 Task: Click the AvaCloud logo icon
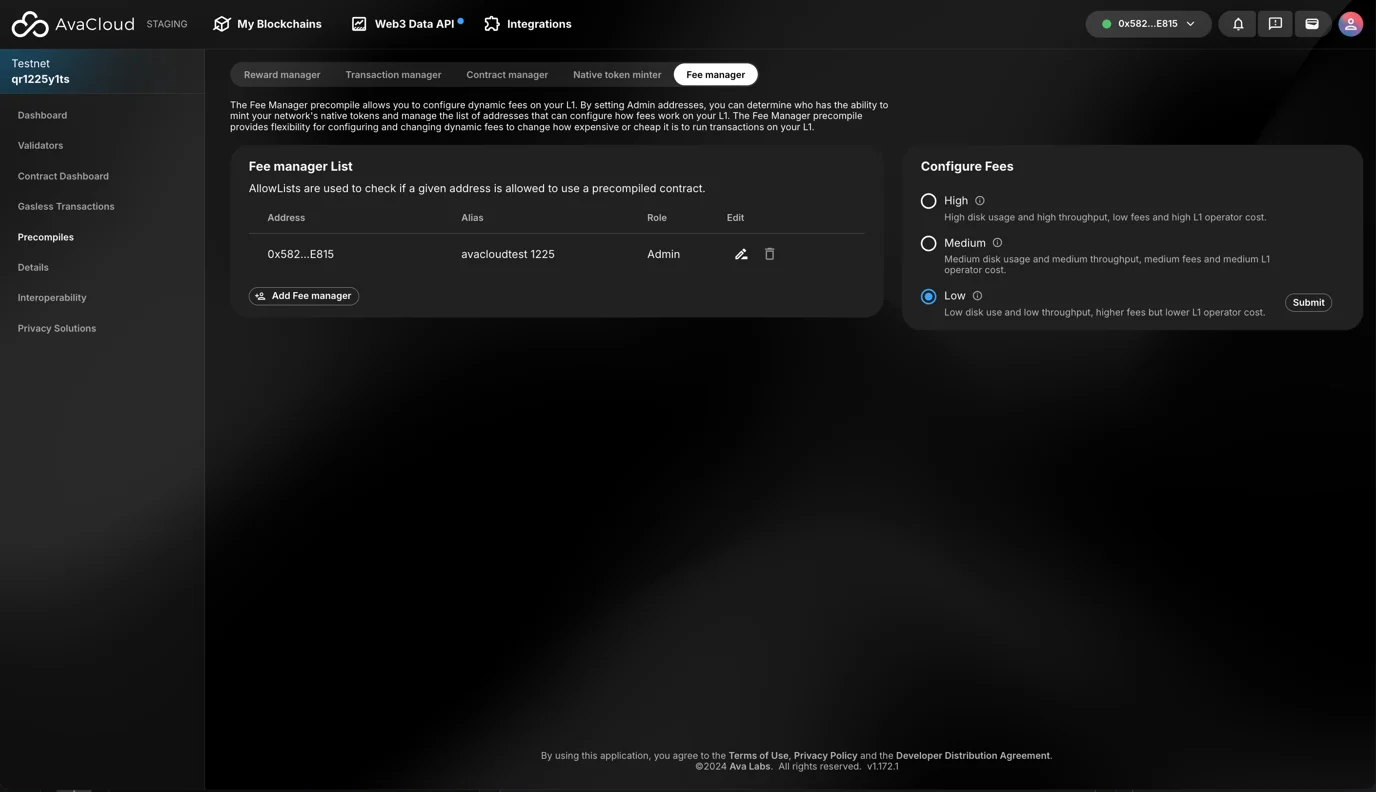point(30,24)
